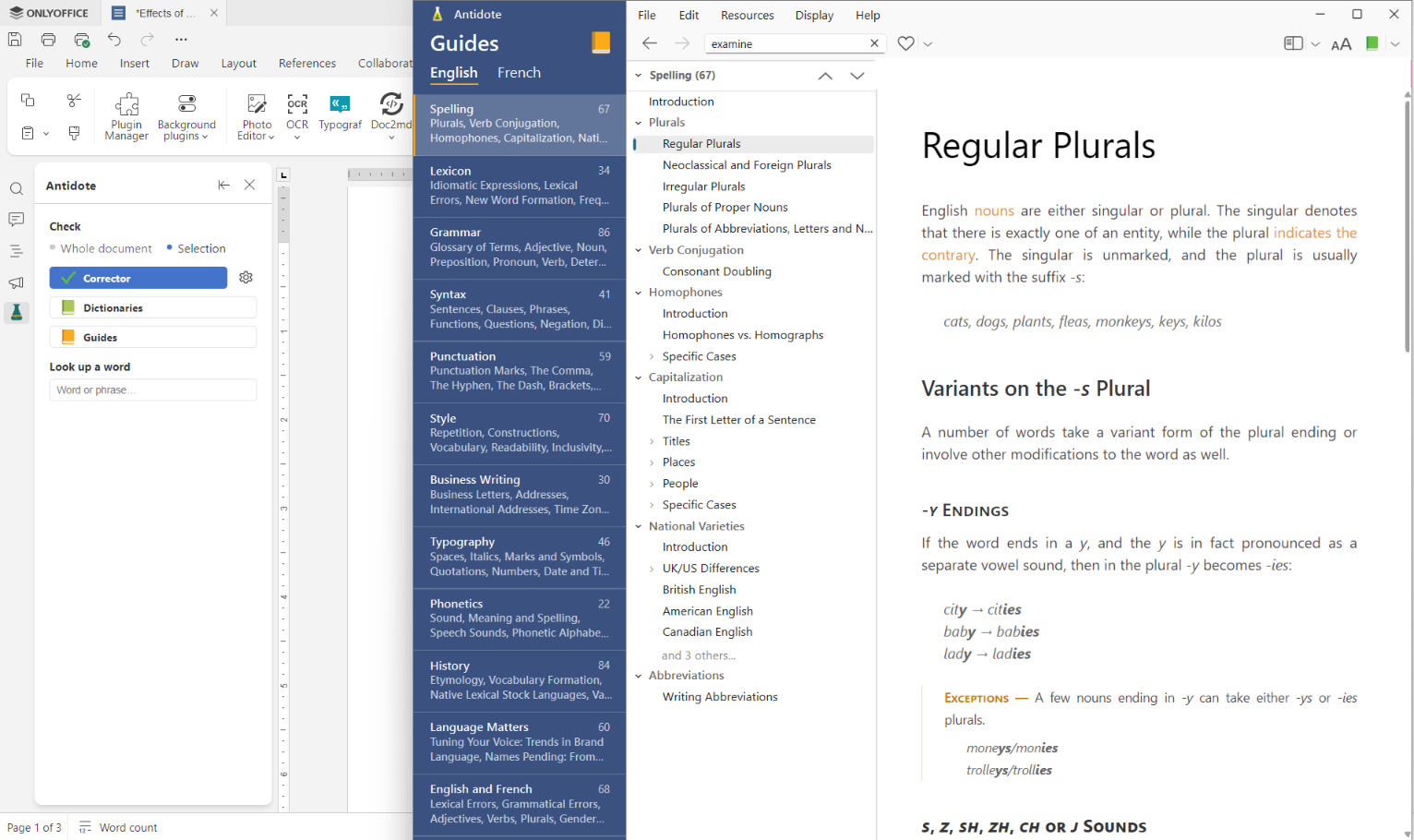Go back in Antidote Guides

click(x=650, y=43)
